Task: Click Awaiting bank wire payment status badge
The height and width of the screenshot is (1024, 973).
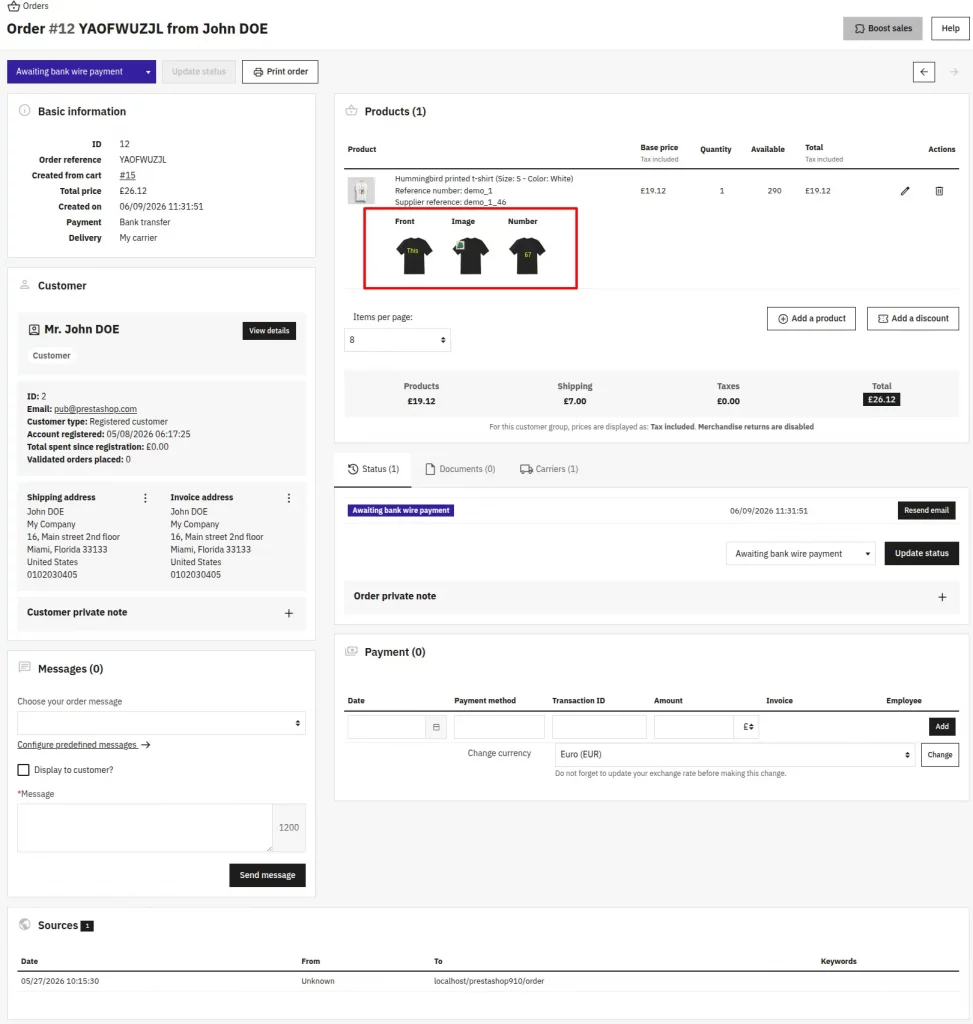Action: (400, 511)
